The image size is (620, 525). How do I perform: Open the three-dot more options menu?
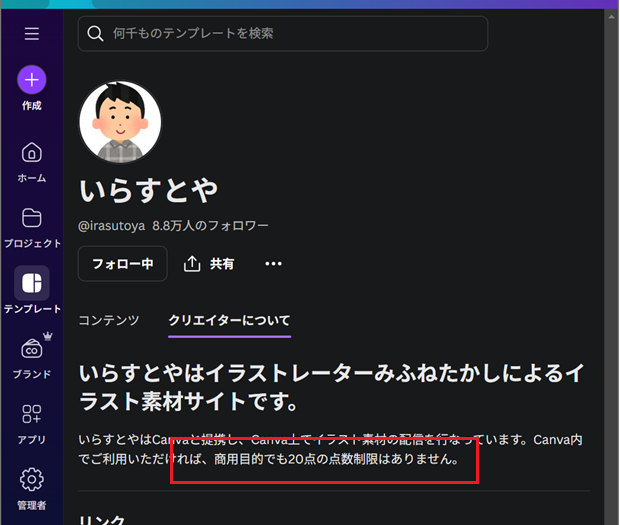274,264
